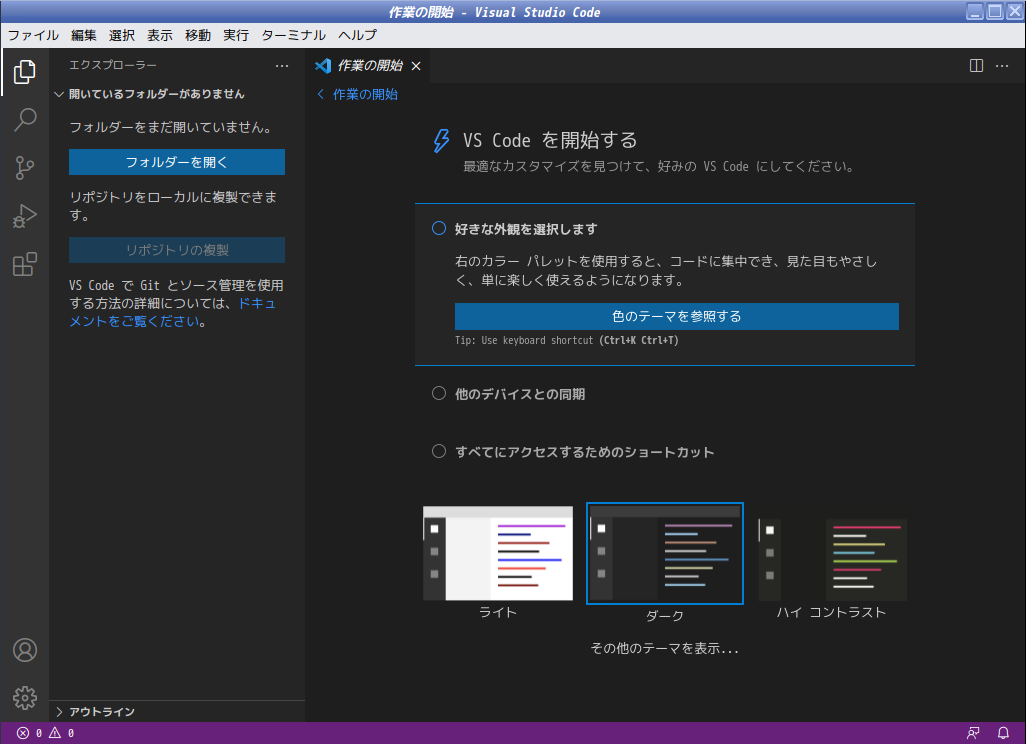This screenshot has width=1026, height=744.
Task: Click the lightning bolt icon beside VS Code を開始する
Action: pos(442,140)
